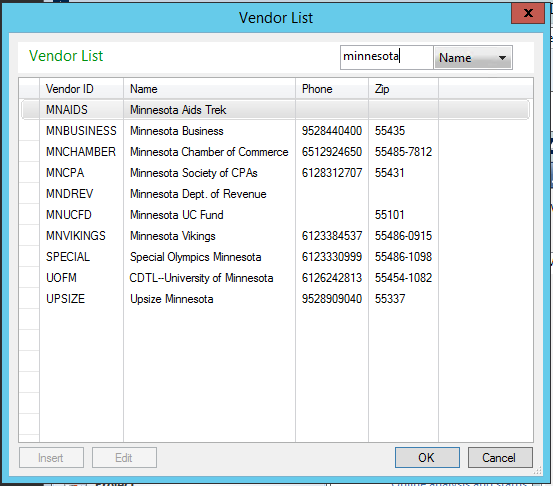
Task: Select CDTL--University of Minnesota
Action: (201, 278)
